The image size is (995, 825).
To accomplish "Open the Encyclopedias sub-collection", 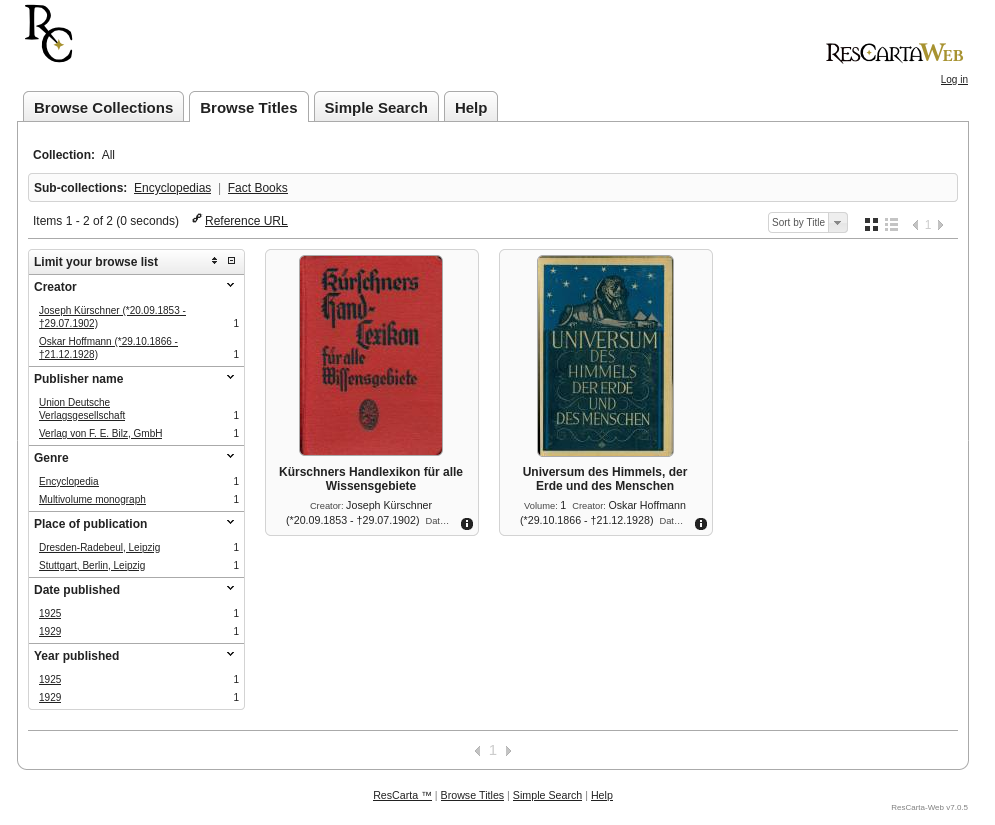I will point(172,188).
